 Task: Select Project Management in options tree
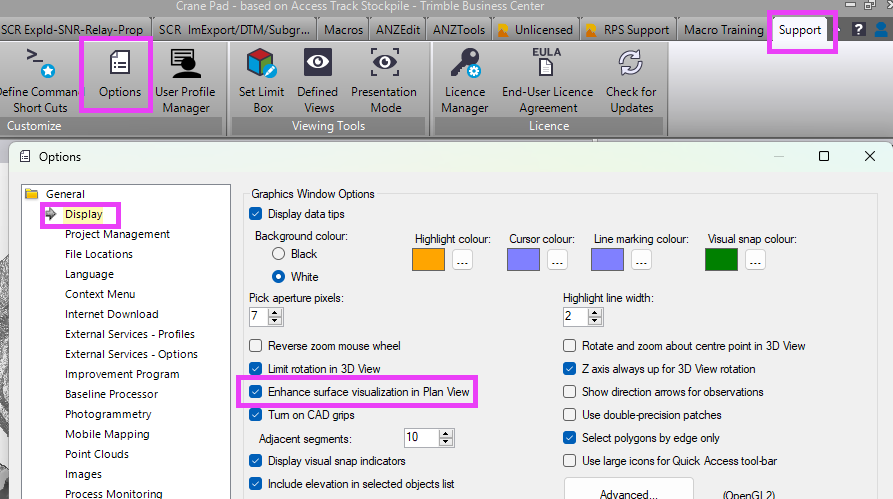pos(117,234)
